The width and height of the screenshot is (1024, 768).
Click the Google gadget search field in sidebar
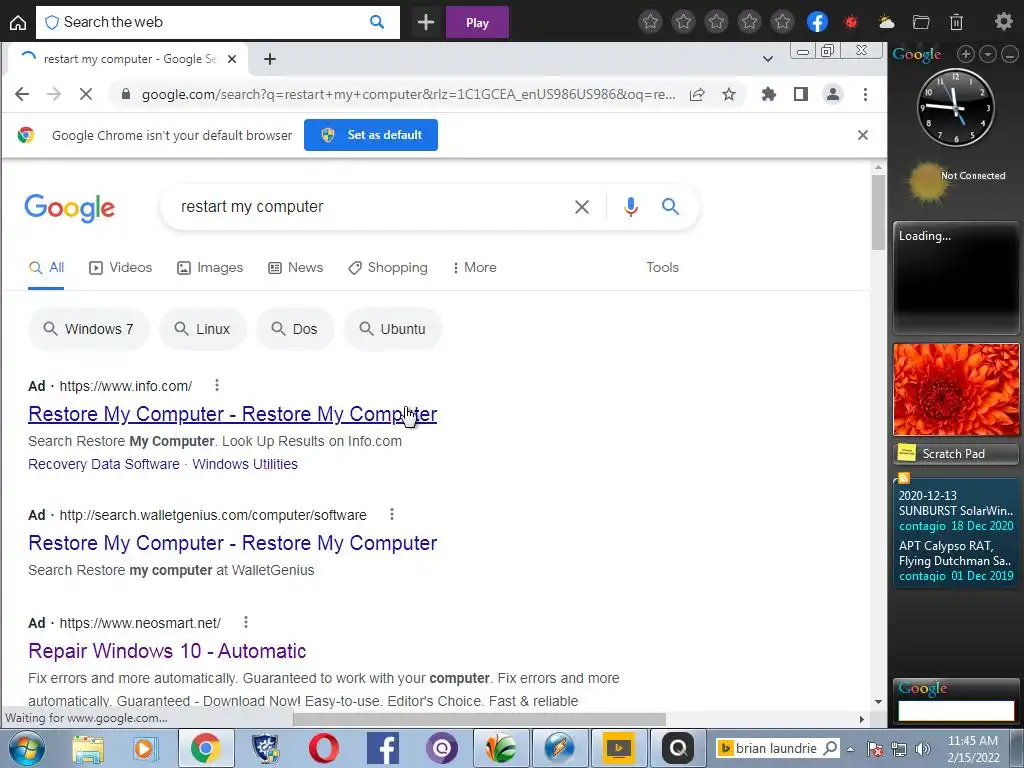[956, 710]
